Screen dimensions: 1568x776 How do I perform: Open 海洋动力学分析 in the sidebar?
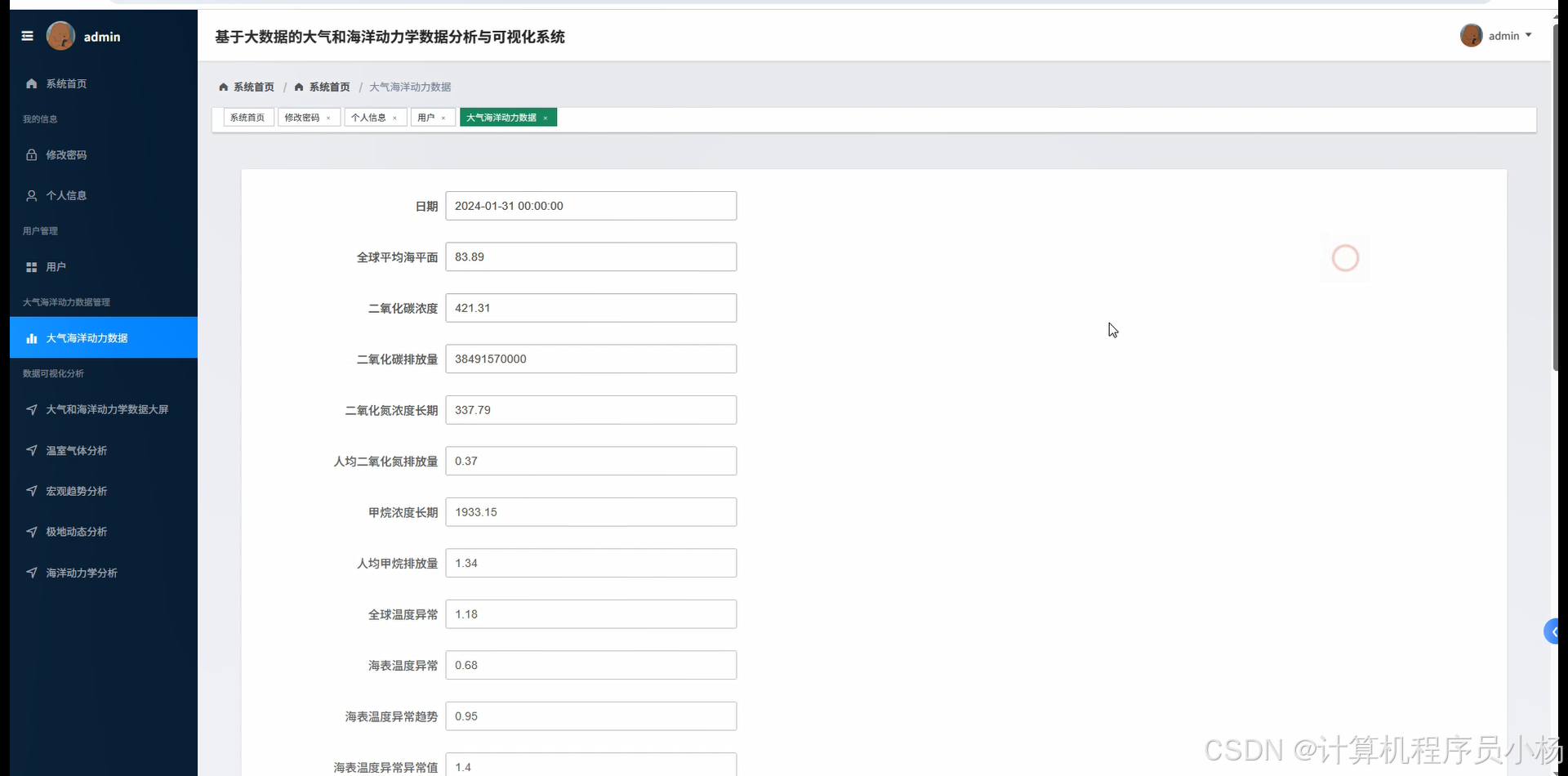click(104, 573)
